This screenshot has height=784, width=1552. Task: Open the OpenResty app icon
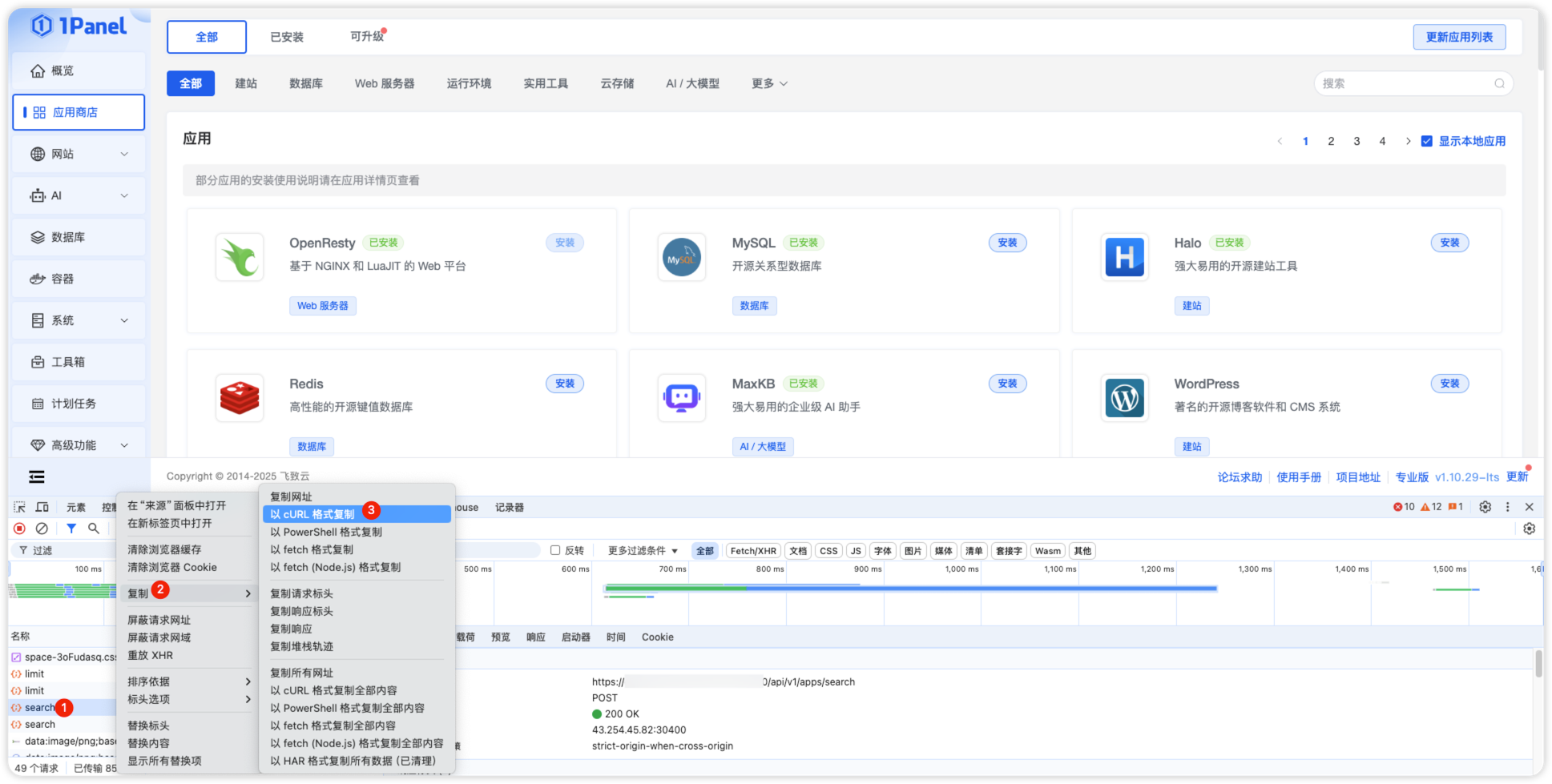point(240,257)
